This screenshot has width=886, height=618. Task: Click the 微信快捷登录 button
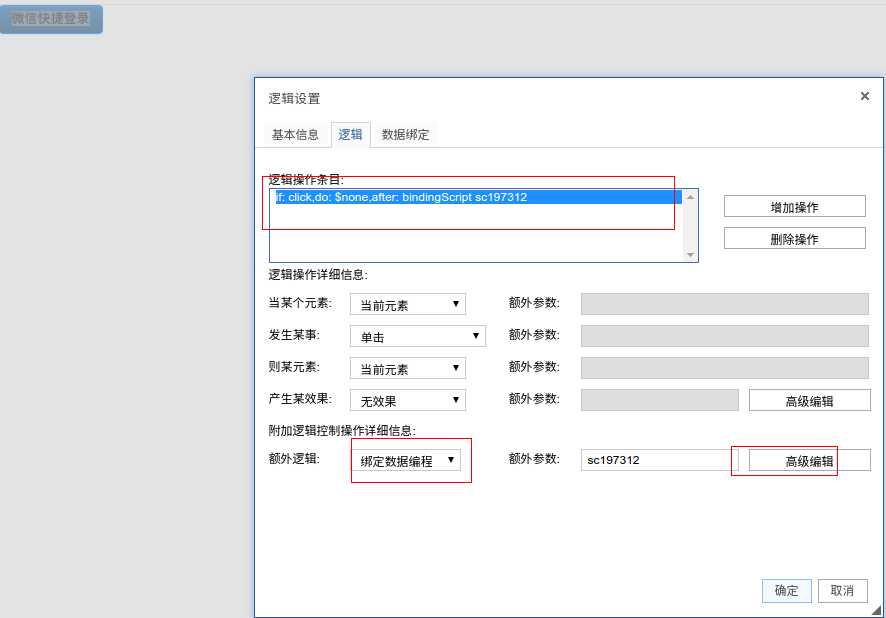pos(51,19)
